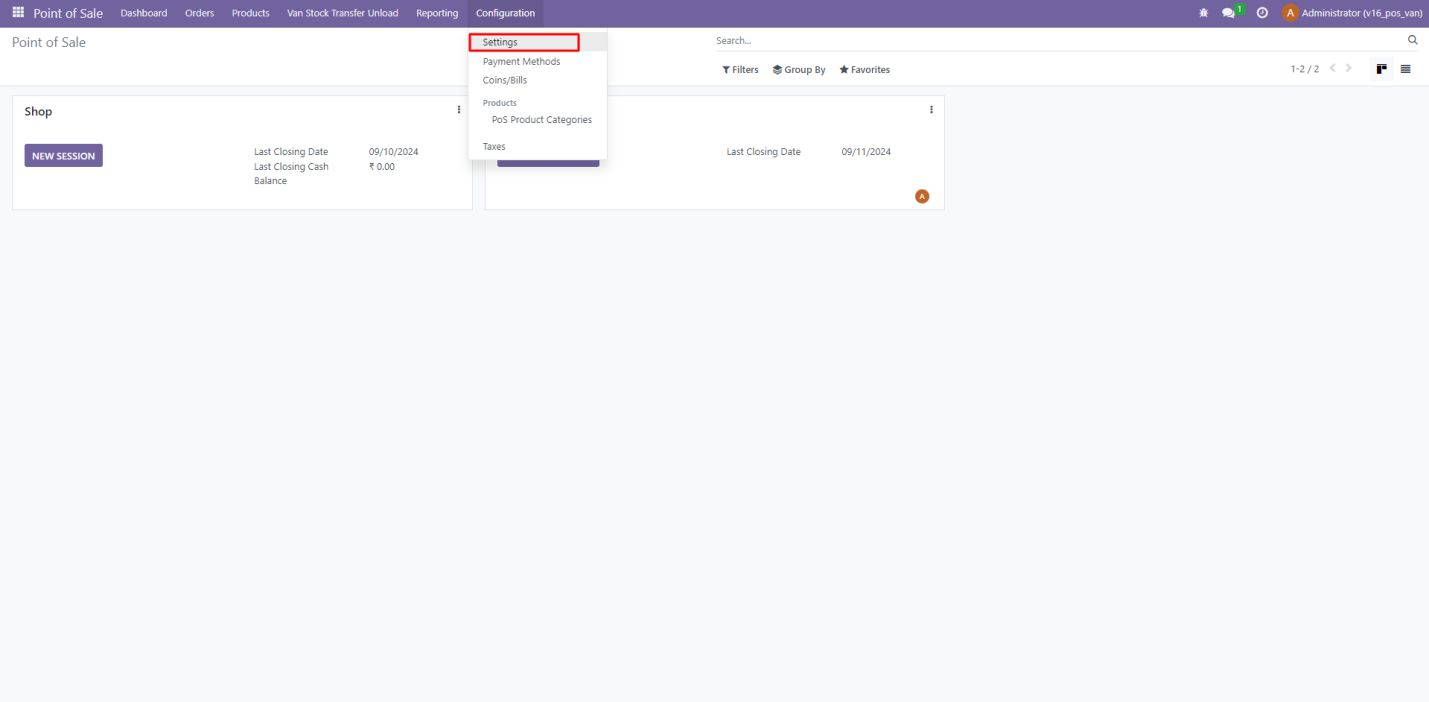Switch to Kanban view icon
This screenshot has width=1429, height=702.
1382,69
